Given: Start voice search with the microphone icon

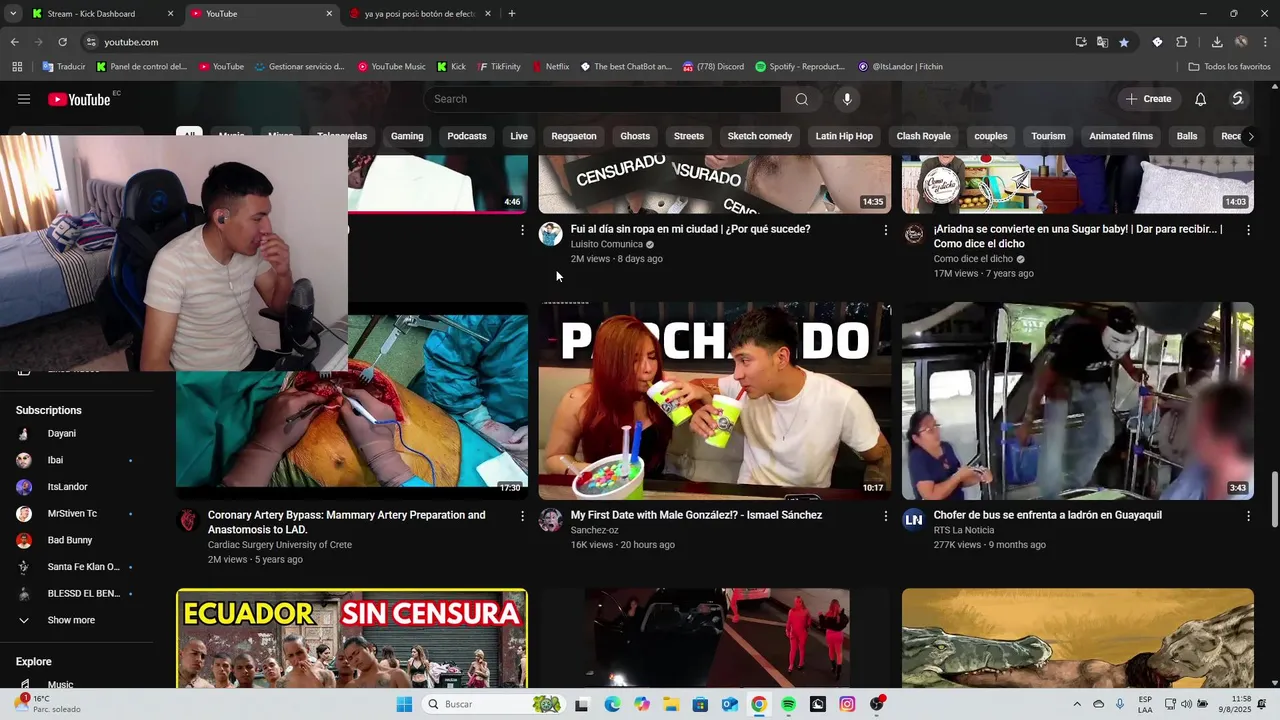Looking at the screenshot, I should pyautogui.click(x=847, y=99).
